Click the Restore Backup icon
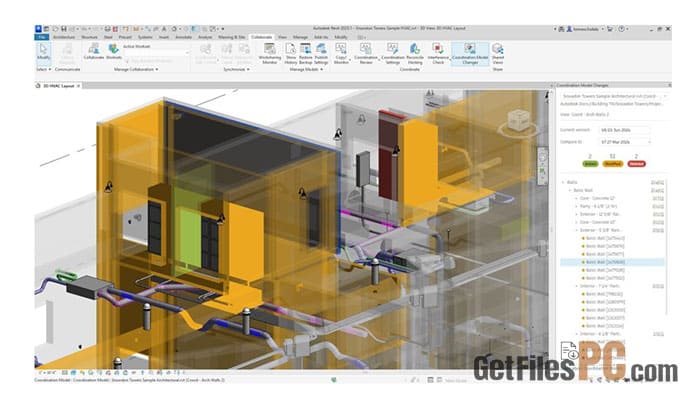700x410 pixels. click(305, 54)
